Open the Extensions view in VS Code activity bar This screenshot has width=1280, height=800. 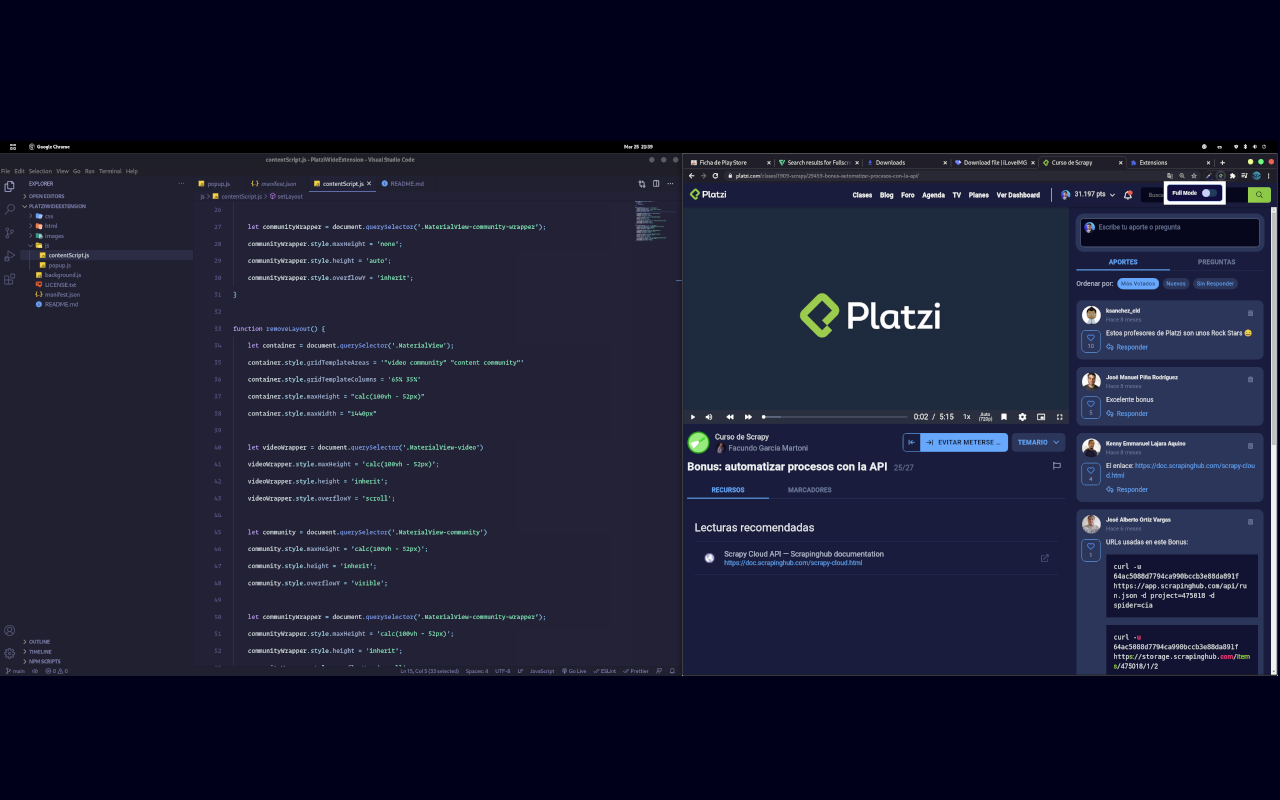[10, 279]
